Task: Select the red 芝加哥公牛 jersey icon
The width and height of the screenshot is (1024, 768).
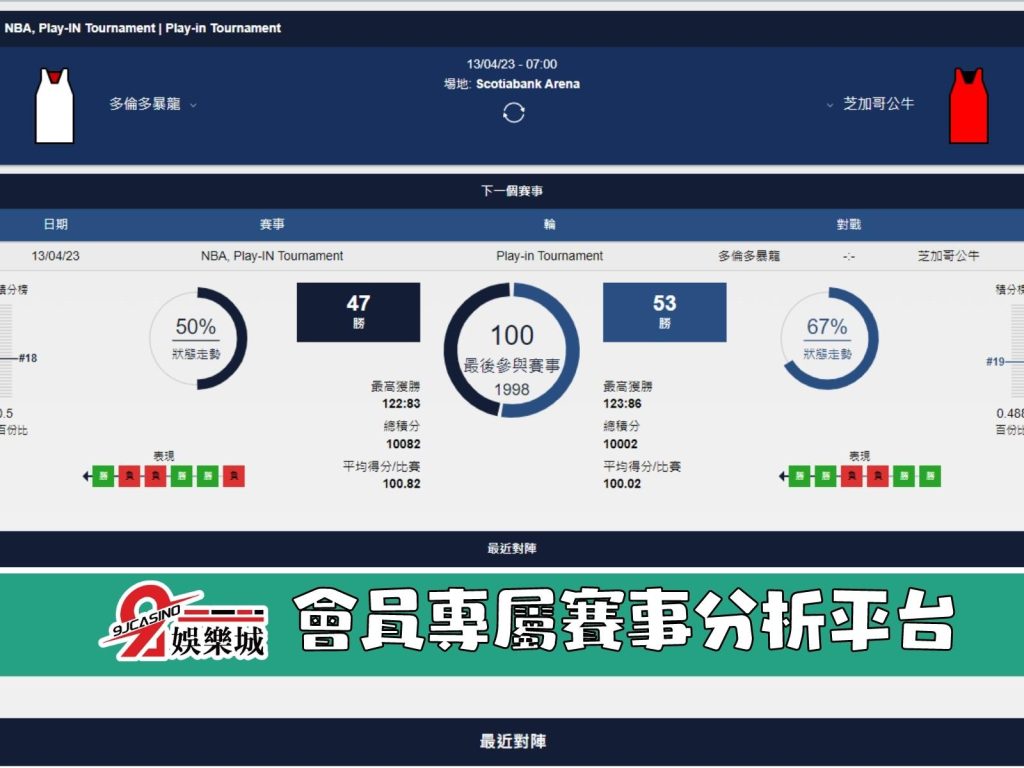Action: [x=966, y=104]
